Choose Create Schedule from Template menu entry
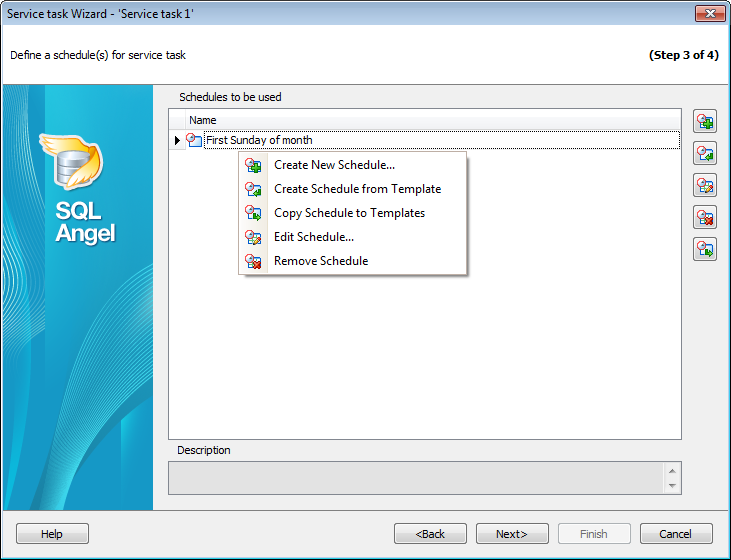Screen dimensions: 731x560 coord(352,189)
